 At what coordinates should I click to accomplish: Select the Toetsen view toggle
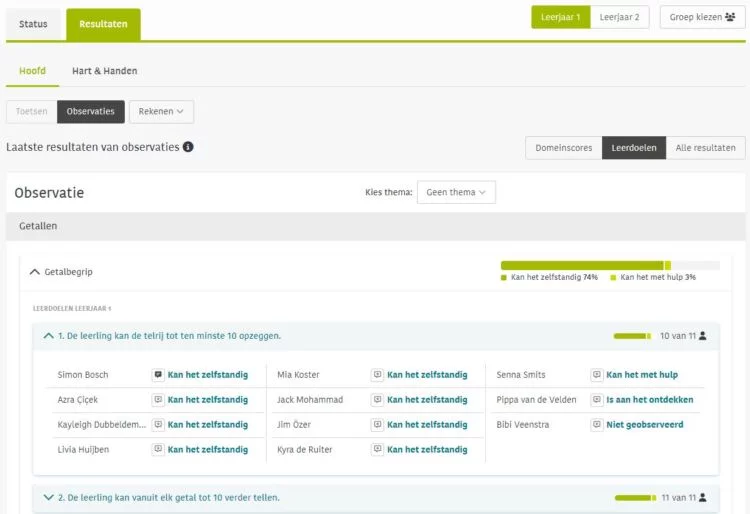tap(31, 112)
